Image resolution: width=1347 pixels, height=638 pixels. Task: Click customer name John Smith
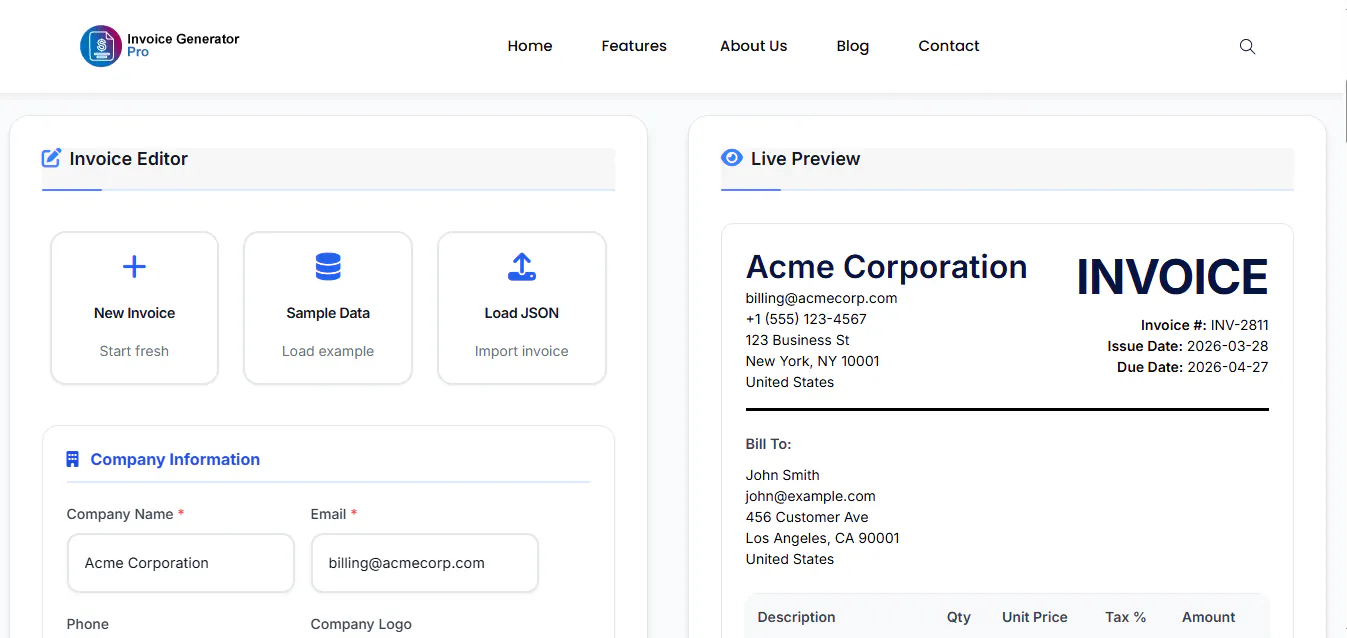click(x=782, y=475)
